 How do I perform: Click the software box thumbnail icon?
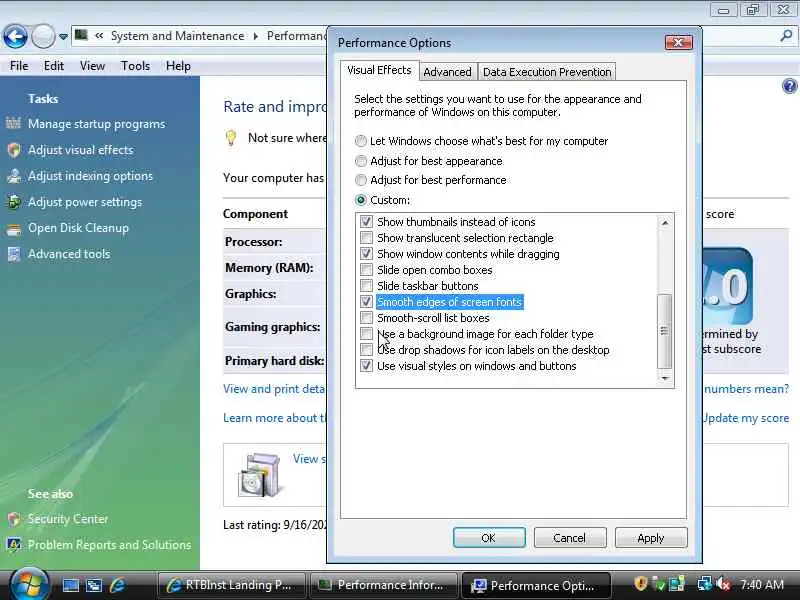pos(259,475)
